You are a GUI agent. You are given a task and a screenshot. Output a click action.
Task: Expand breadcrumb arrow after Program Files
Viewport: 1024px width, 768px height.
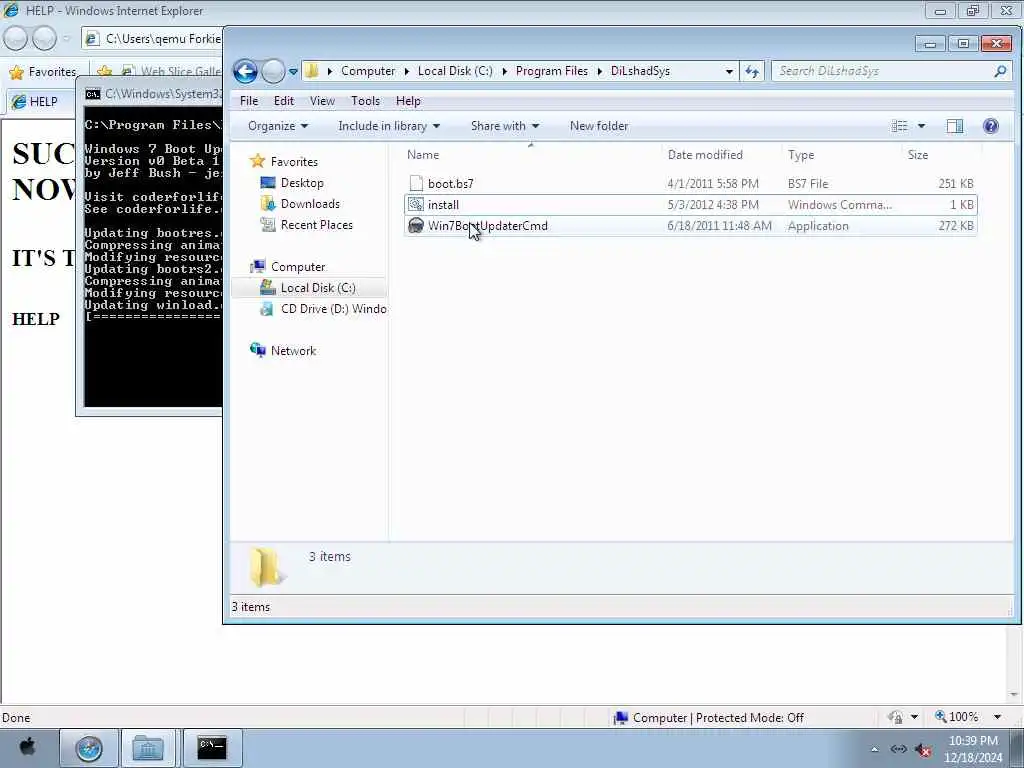point(600,71)
